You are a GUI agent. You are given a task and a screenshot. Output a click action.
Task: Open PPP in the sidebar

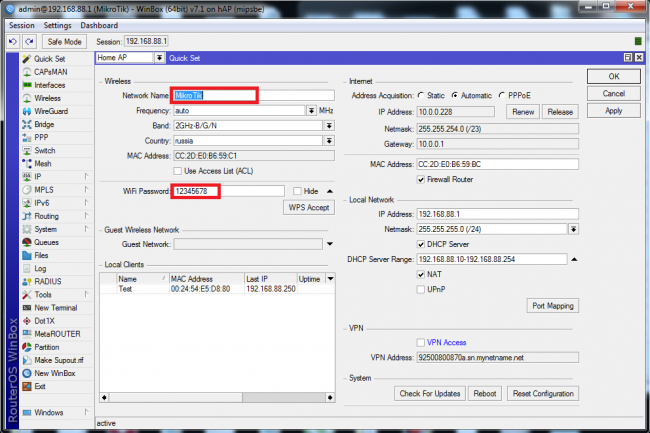pos(41,137)
